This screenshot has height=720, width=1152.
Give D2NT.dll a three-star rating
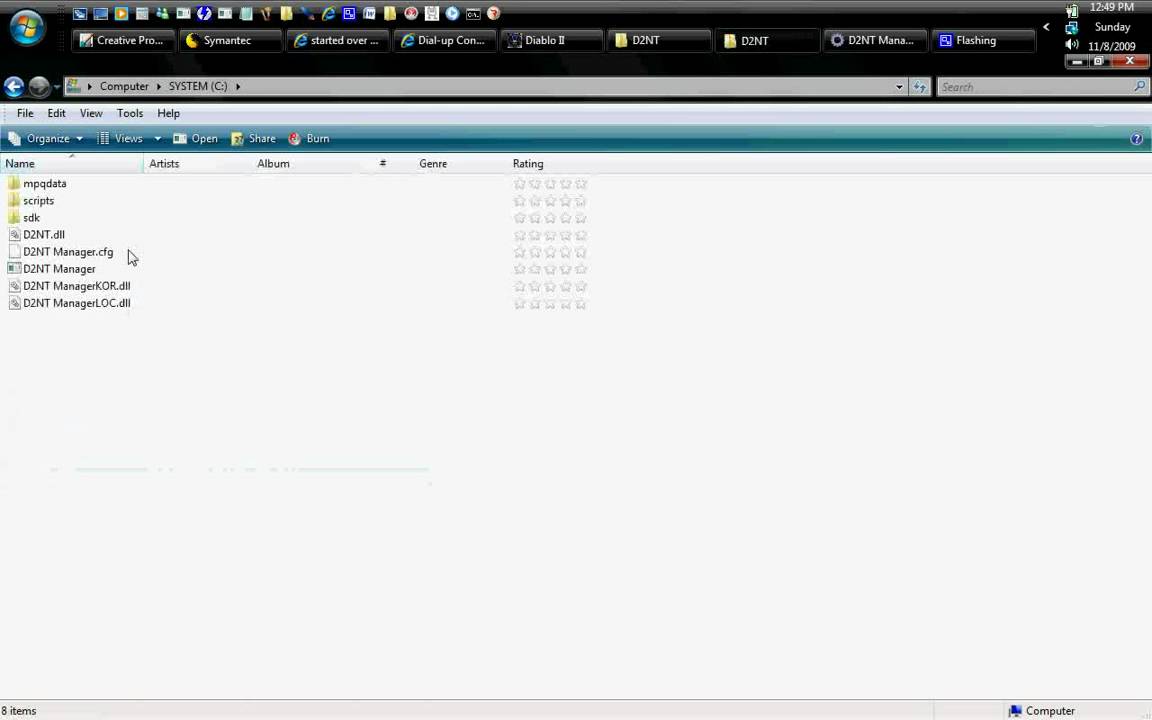[550, 235]
